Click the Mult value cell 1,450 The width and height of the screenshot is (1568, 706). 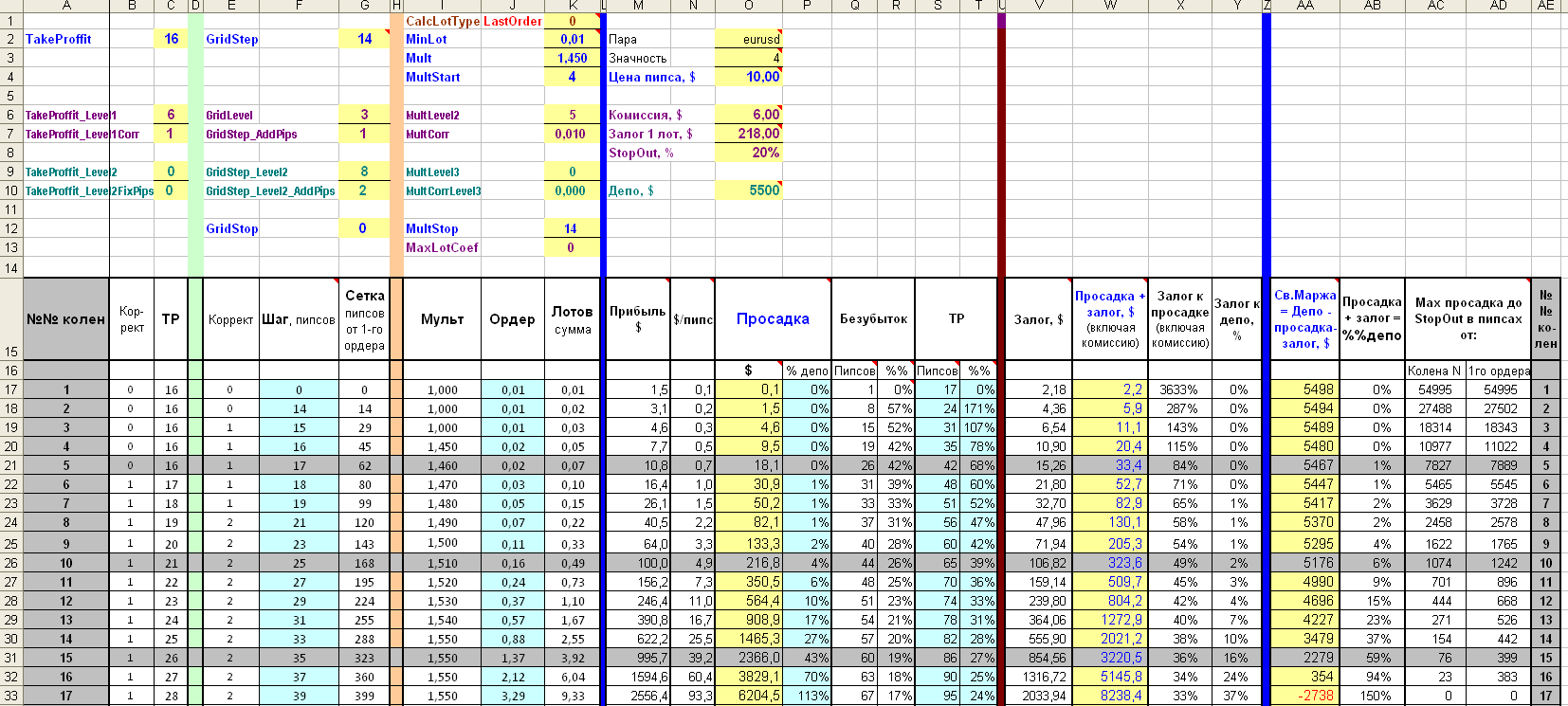(573, 58)
